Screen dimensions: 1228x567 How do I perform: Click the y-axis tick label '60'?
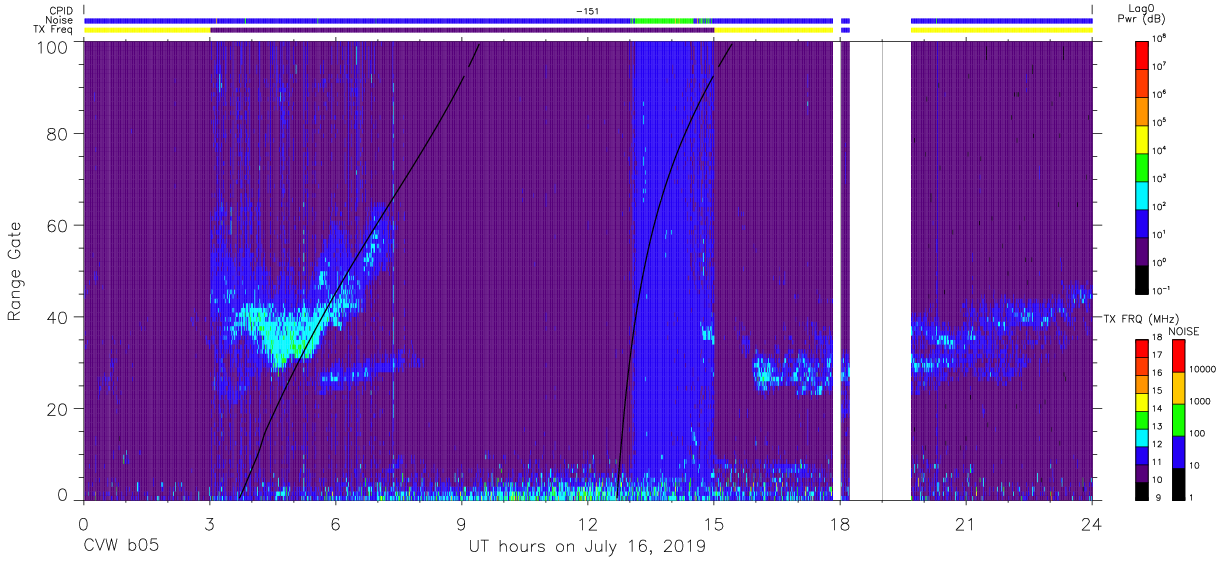pos(57,225)
